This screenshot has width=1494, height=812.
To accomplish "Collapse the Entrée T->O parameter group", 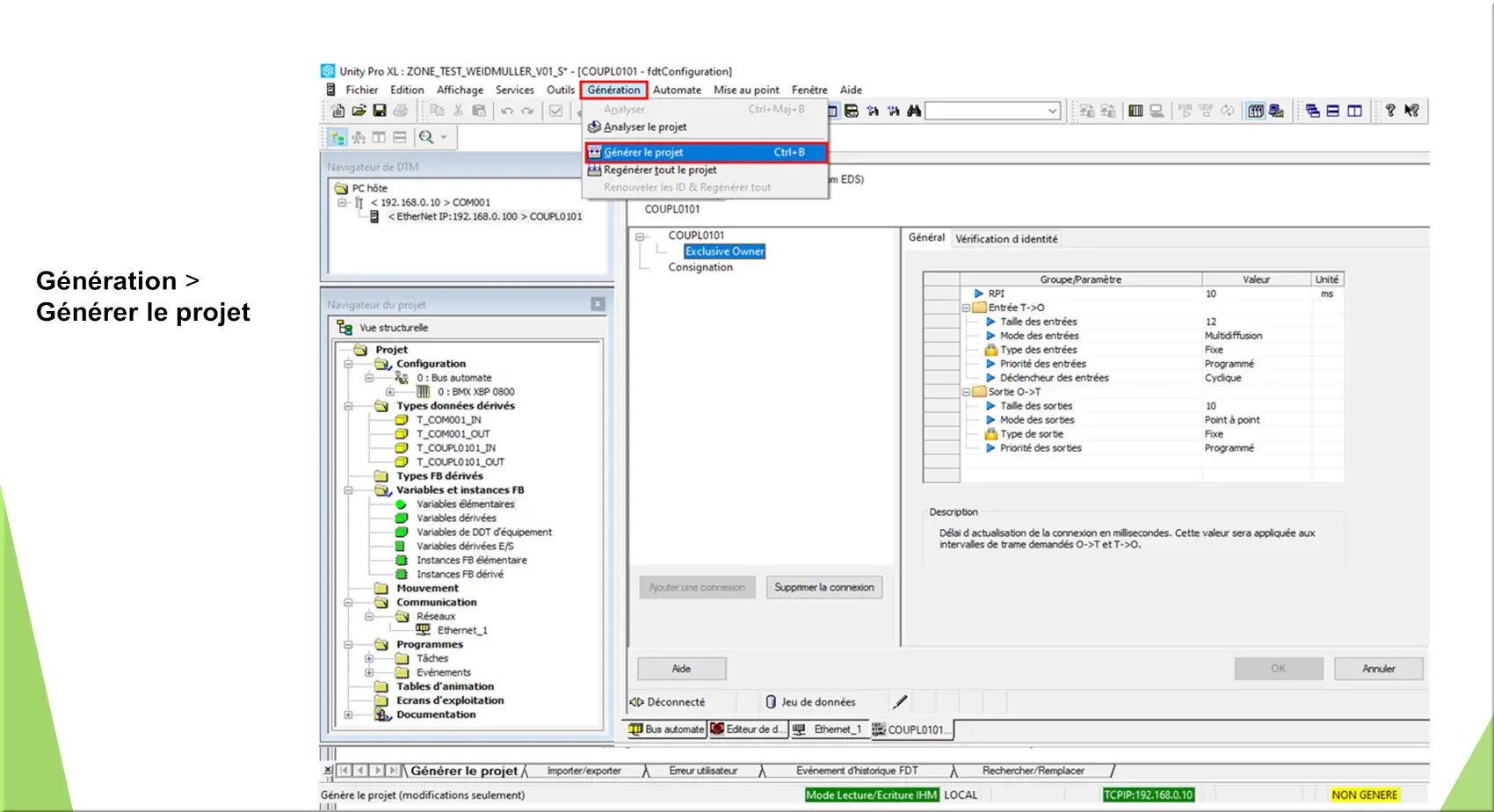I will (966, 308).
